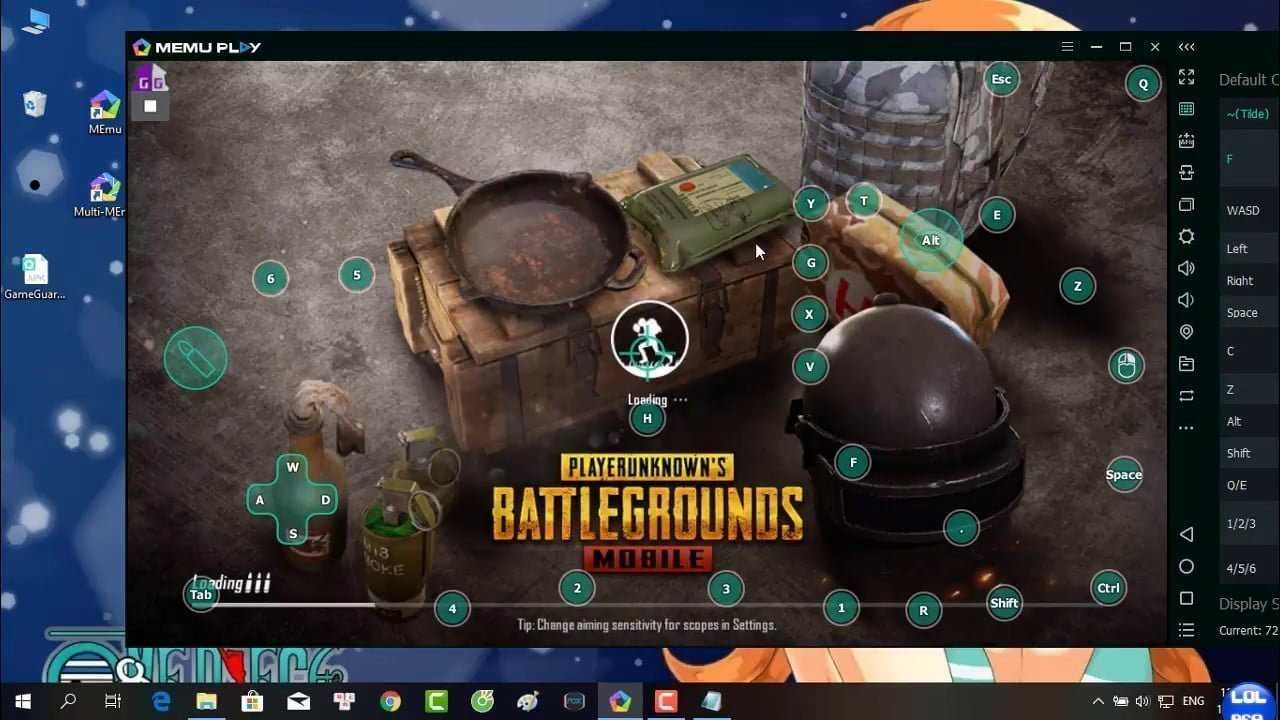Click the white stop square under GG icon
1280x720 pixels.
(x=150, y=106)
